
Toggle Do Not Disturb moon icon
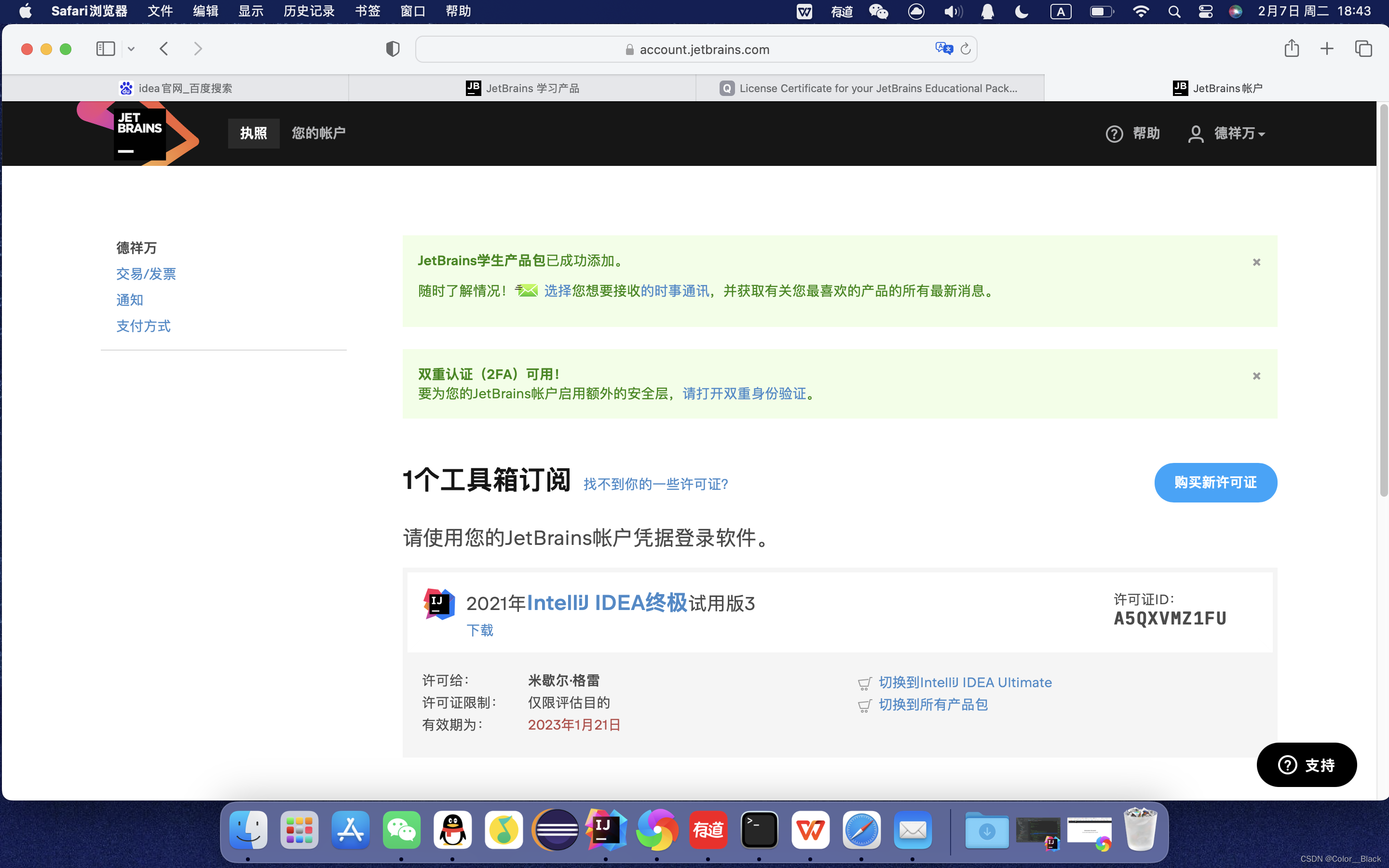point(1021,11)
